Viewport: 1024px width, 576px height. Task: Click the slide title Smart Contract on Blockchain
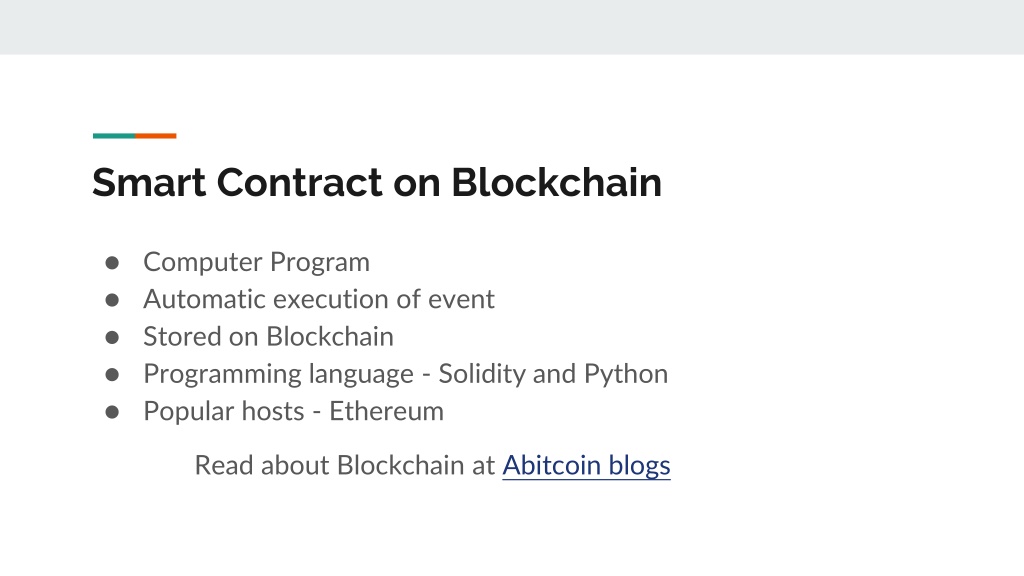point(377,182)
